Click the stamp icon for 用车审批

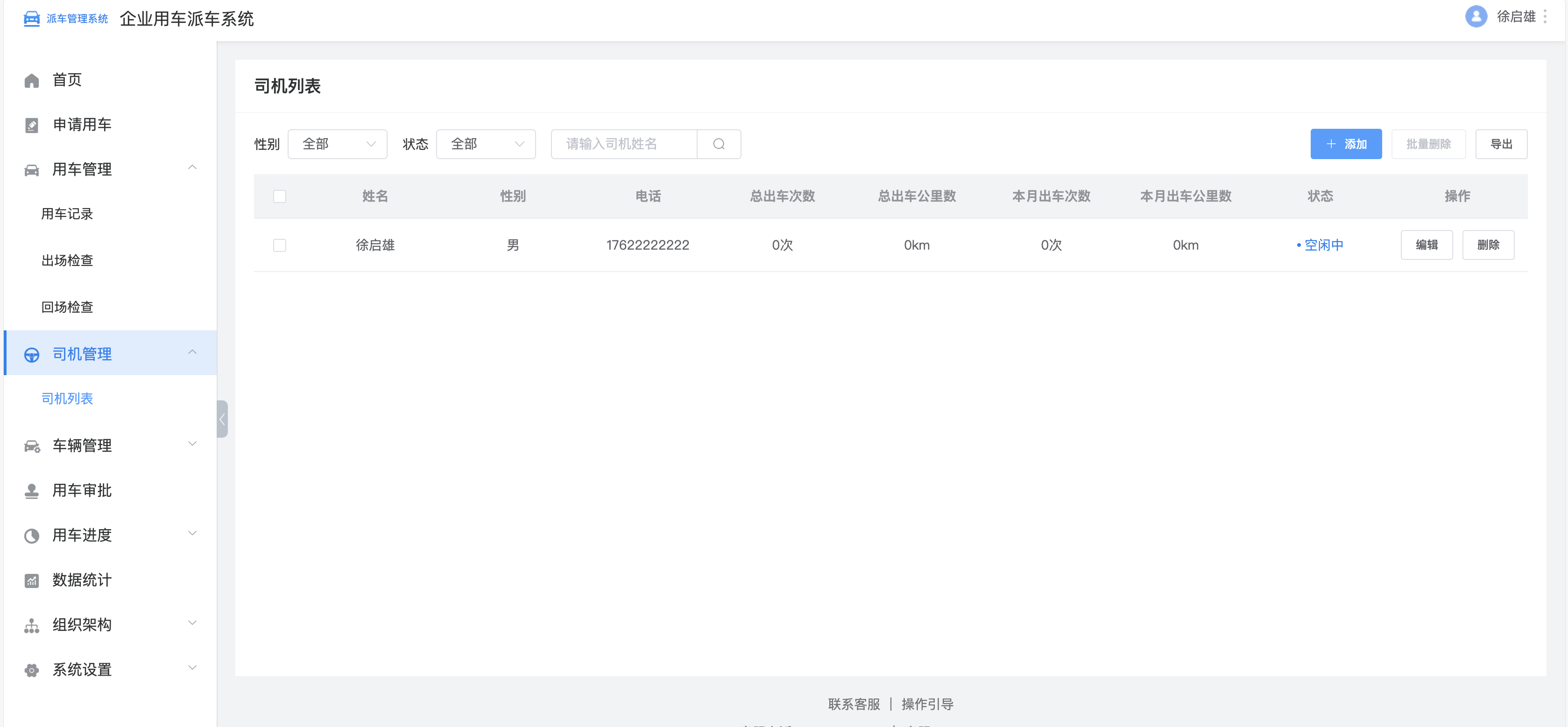pos(32,491)
